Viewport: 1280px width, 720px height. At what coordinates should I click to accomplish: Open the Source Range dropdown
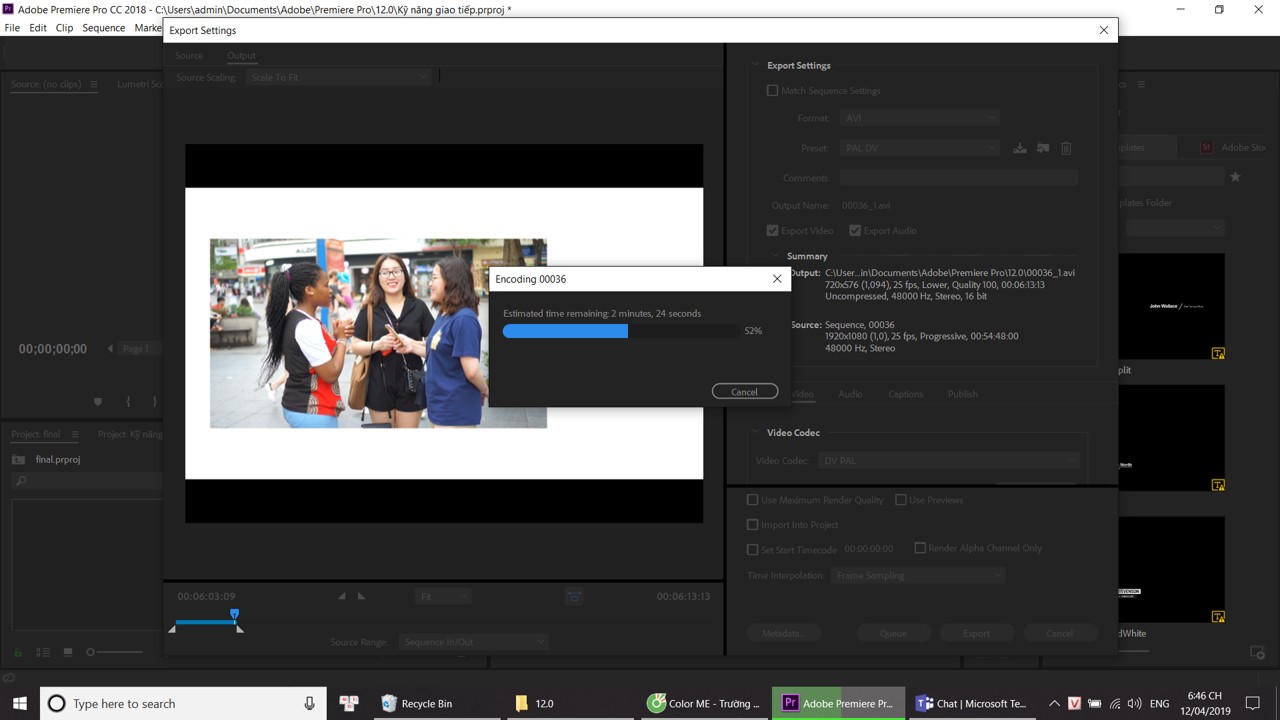tap(473, 642)
